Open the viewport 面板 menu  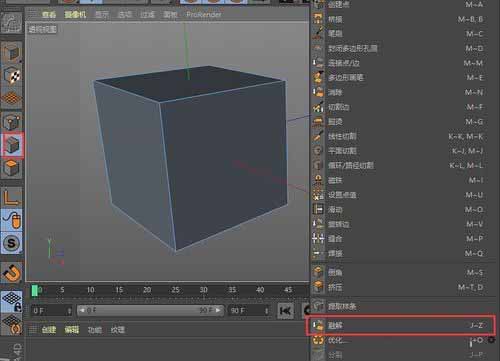pyautogui.click(x=170, y=15)
